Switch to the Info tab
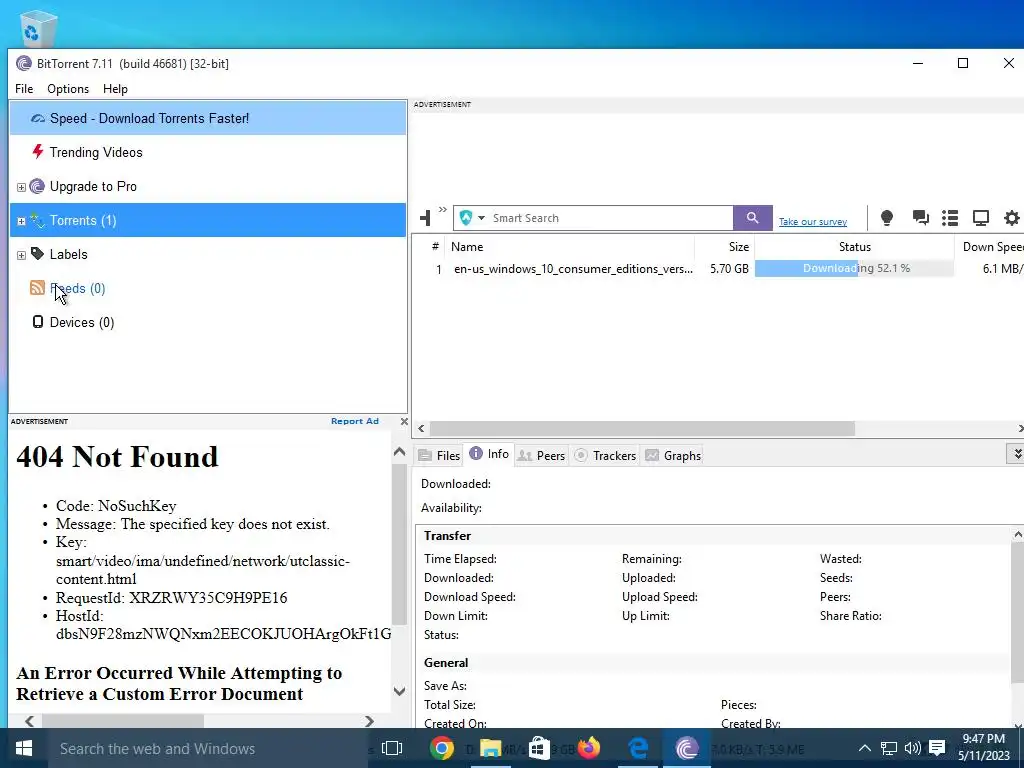The height and width of the screenshot is (768, 1024). [489, 454]
